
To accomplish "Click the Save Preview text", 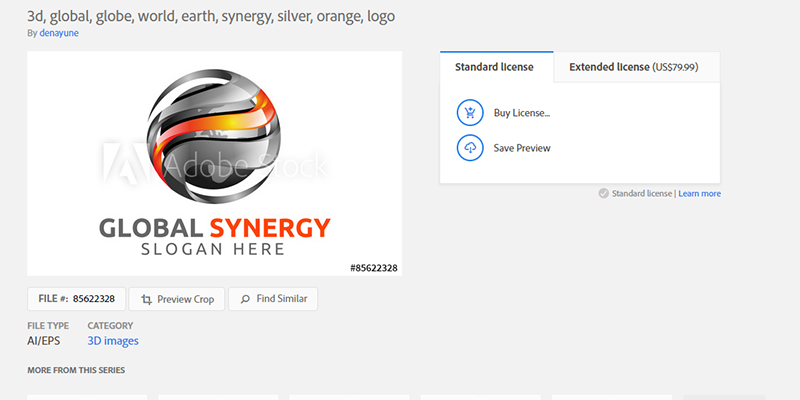I will coord(522,148).
